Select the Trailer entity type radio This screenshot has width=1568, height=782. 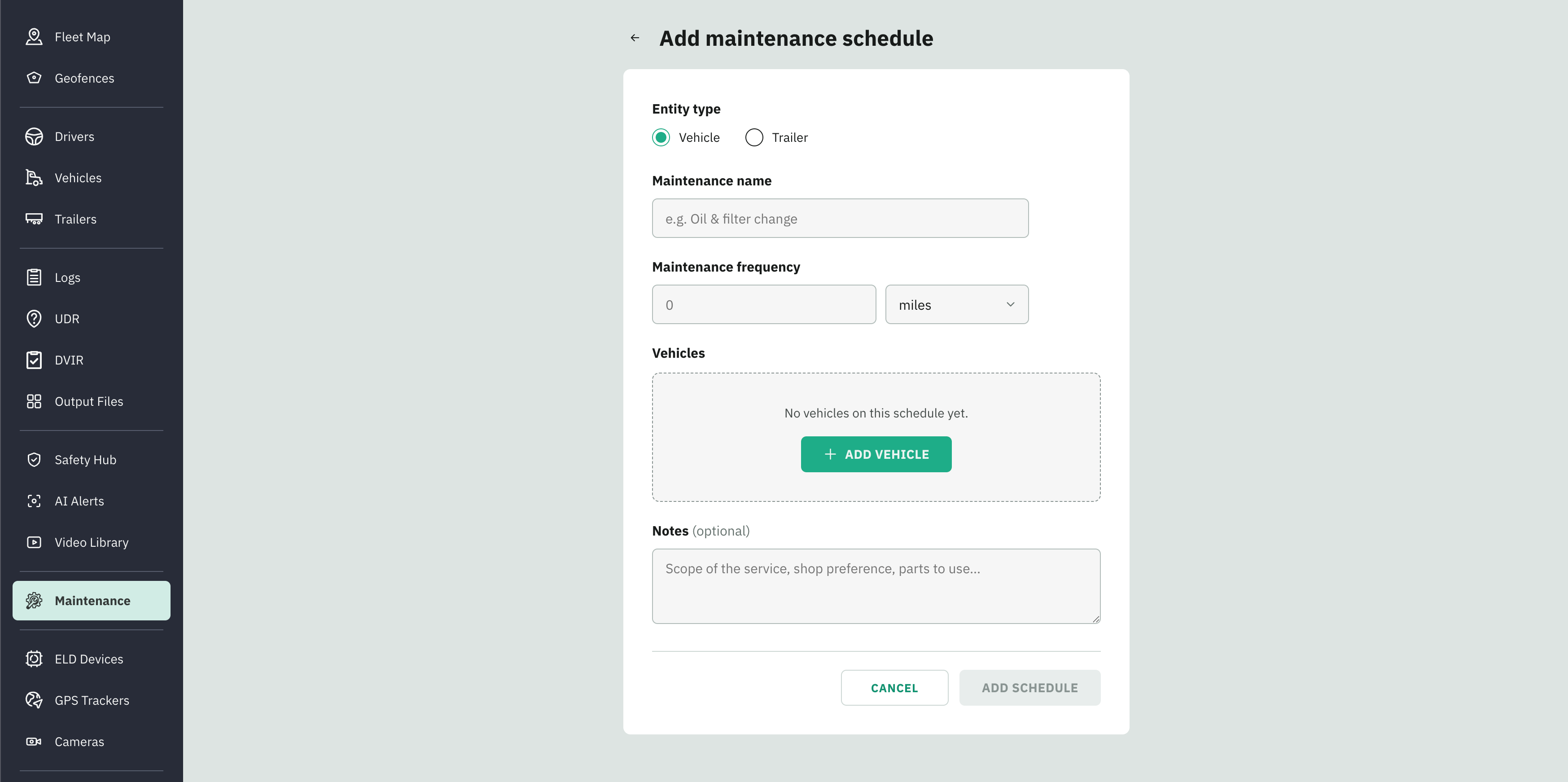[754, 138]
